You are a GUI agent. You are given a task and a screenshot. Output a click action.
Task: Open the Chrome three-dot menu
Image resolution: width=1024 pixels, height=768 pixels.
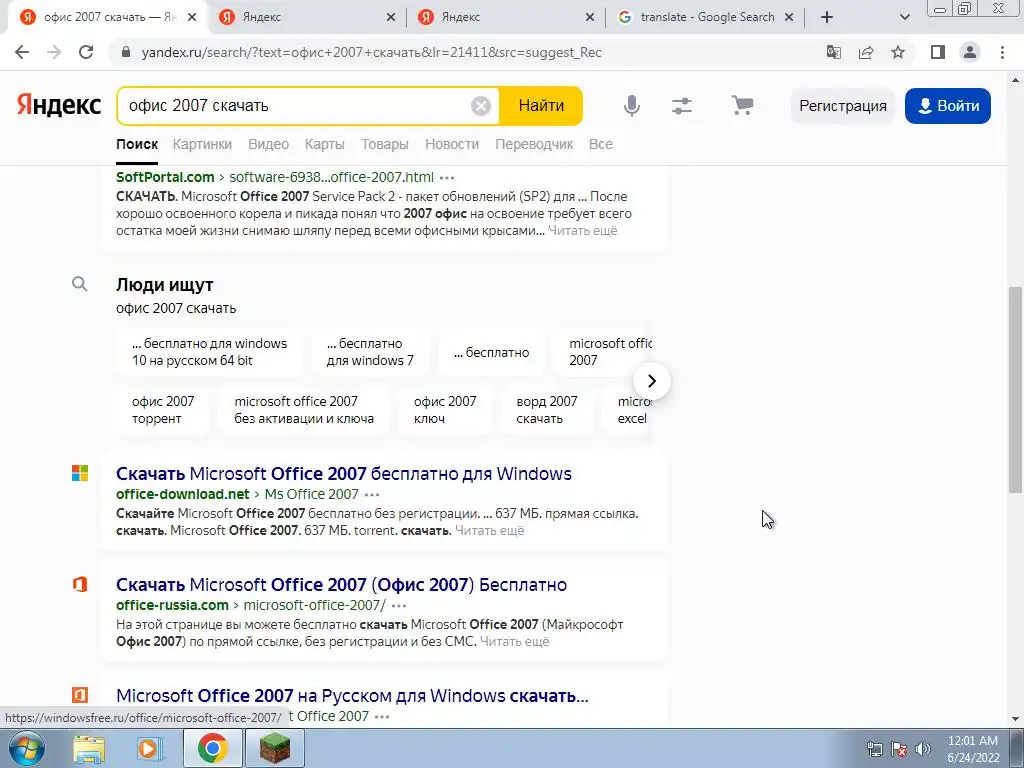tap(1002, 52)
